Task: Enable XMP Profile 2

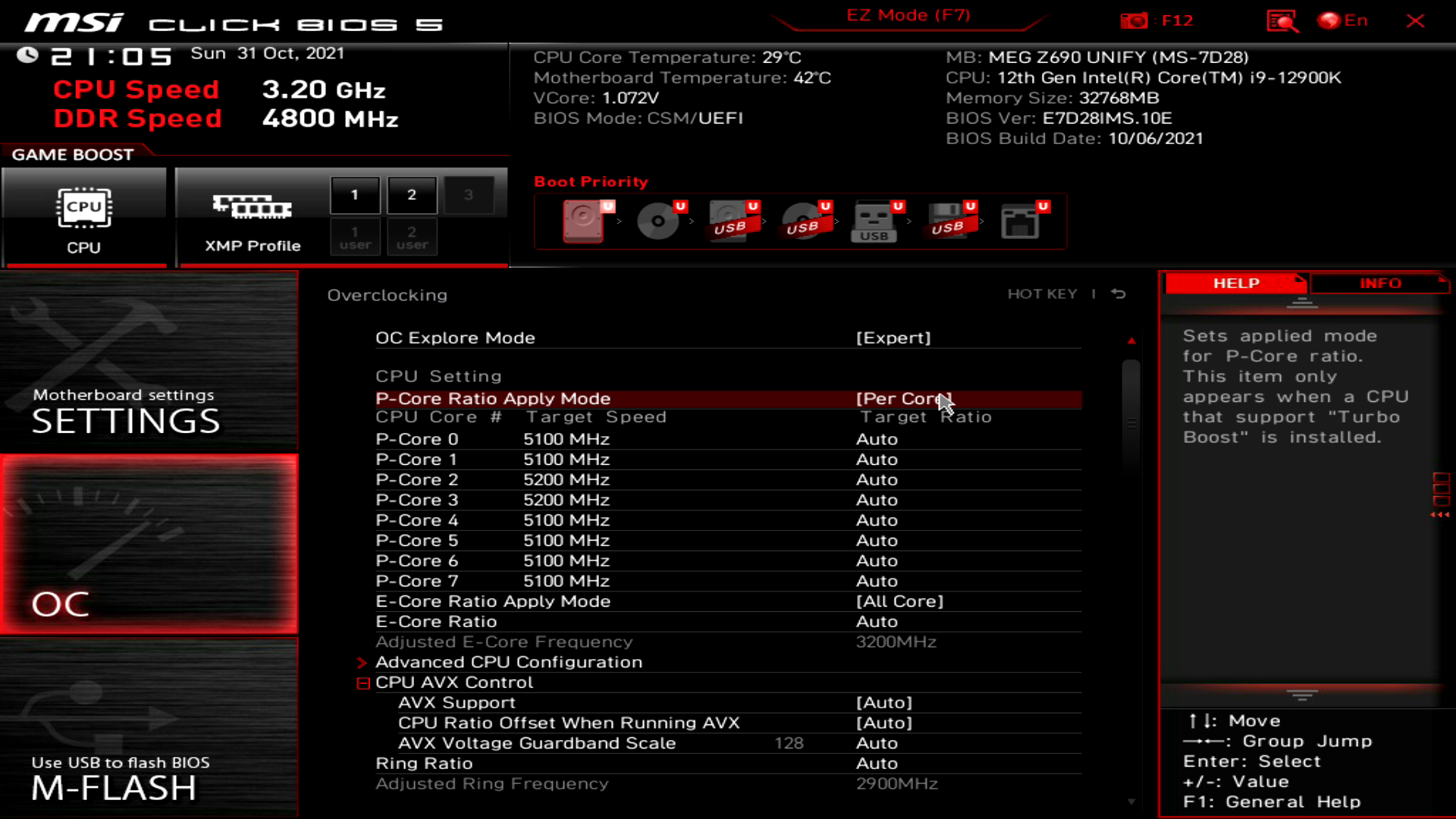Action: [412, 195]
